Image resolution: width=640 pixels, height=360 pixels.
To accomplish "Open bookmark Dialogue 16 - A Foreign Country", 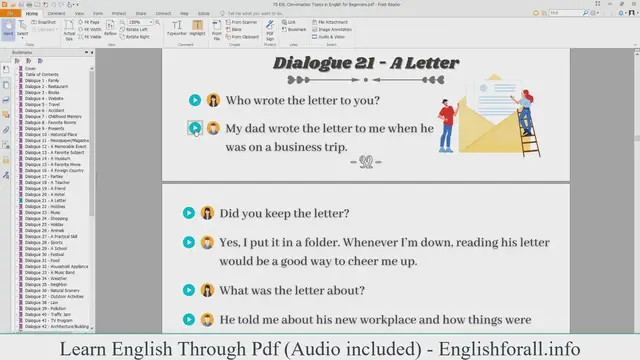I will tap(54, 170).
